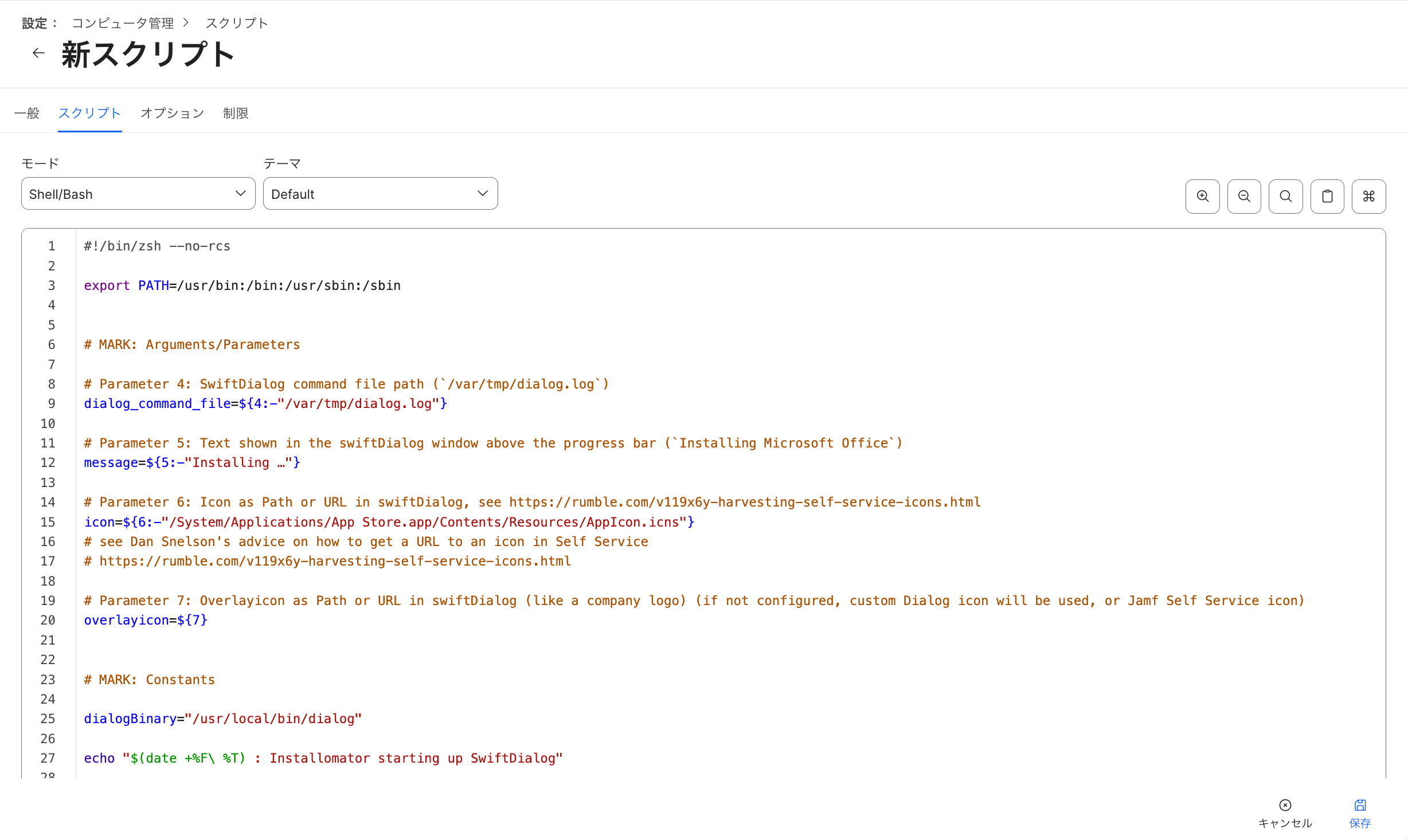This screenshot has width=1408, height=840.
Task: Click line number 21 in gutter
Action: point(48,640)
